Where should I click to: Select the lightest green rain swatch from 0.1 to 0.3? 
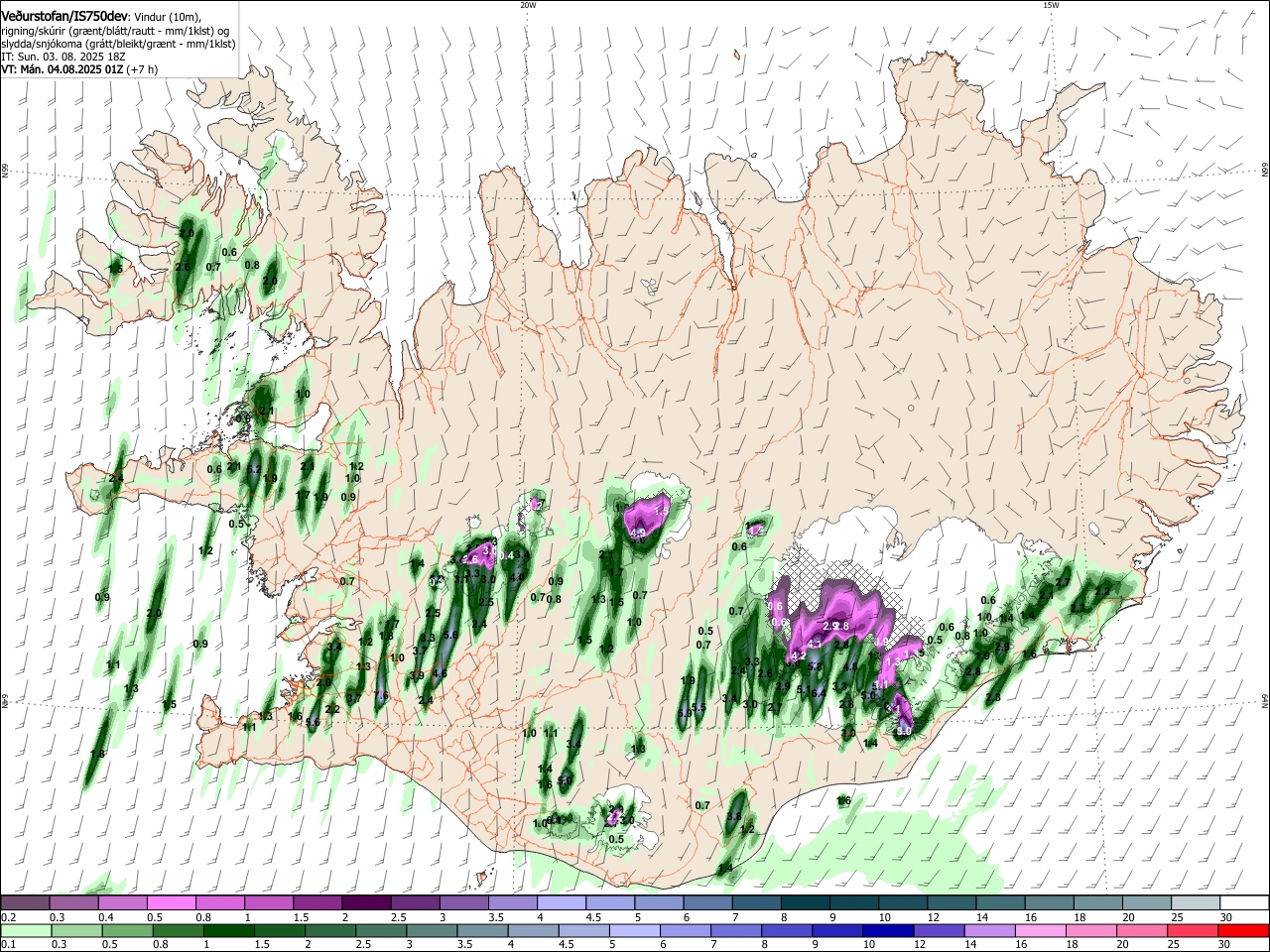click(x=25, y=930)
